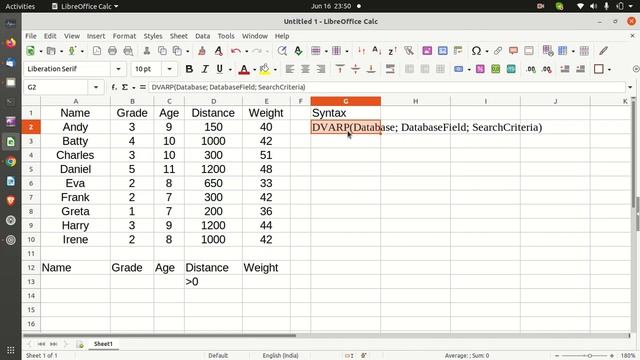
Task: Insert an image using the toolbar icon
Action: 427,51
